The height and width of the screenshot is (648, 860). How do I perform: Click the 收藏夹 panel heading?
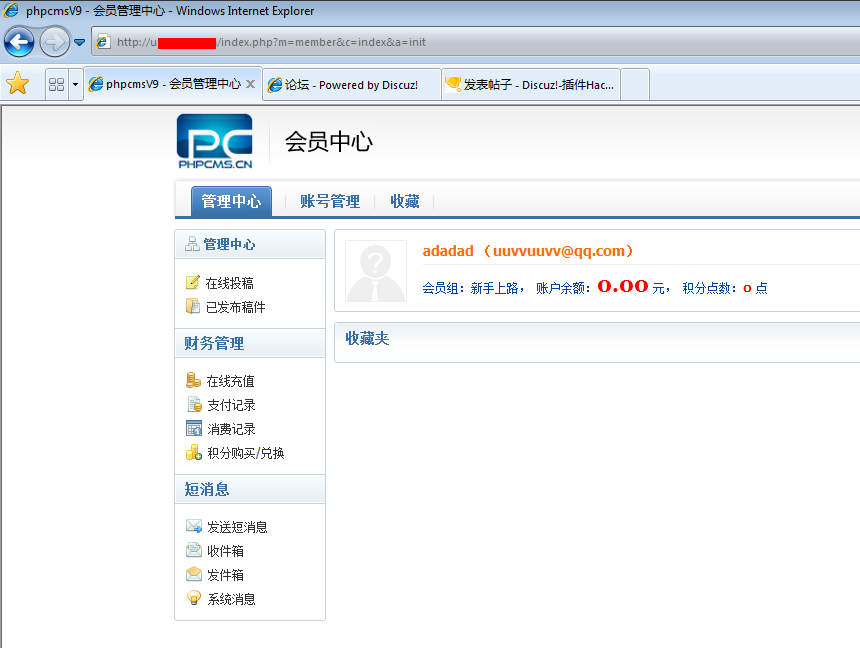[x=367, y=339]
